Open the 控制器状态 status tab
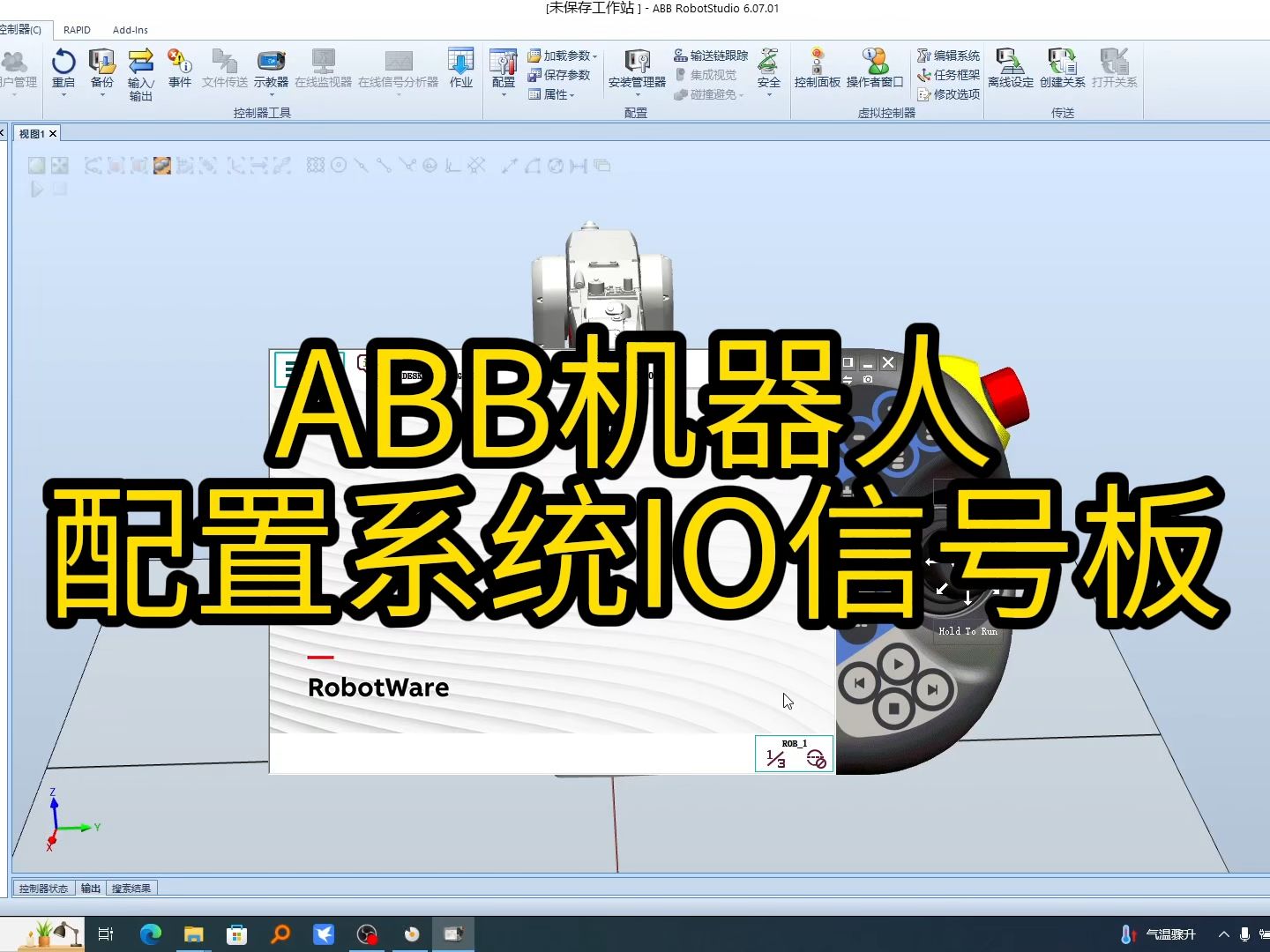 [43, 889]
